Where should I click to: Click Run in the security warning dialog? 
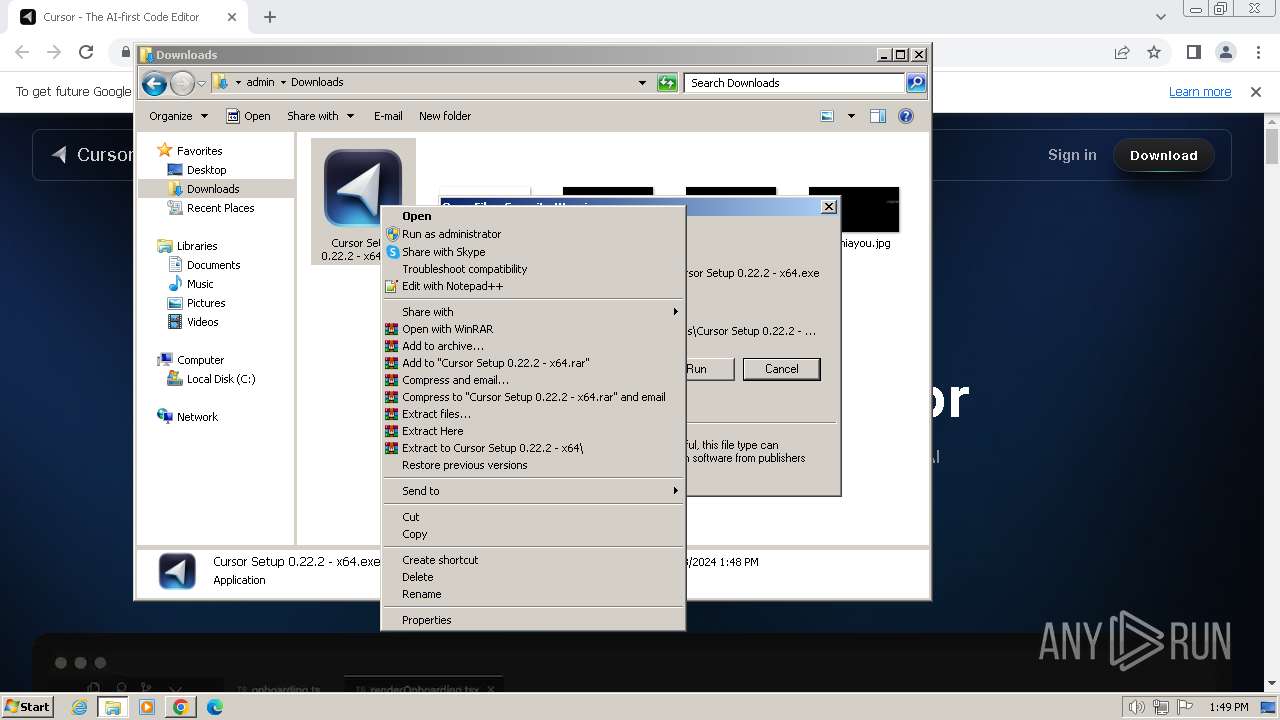pyautogui.click(x=709, y=369)
